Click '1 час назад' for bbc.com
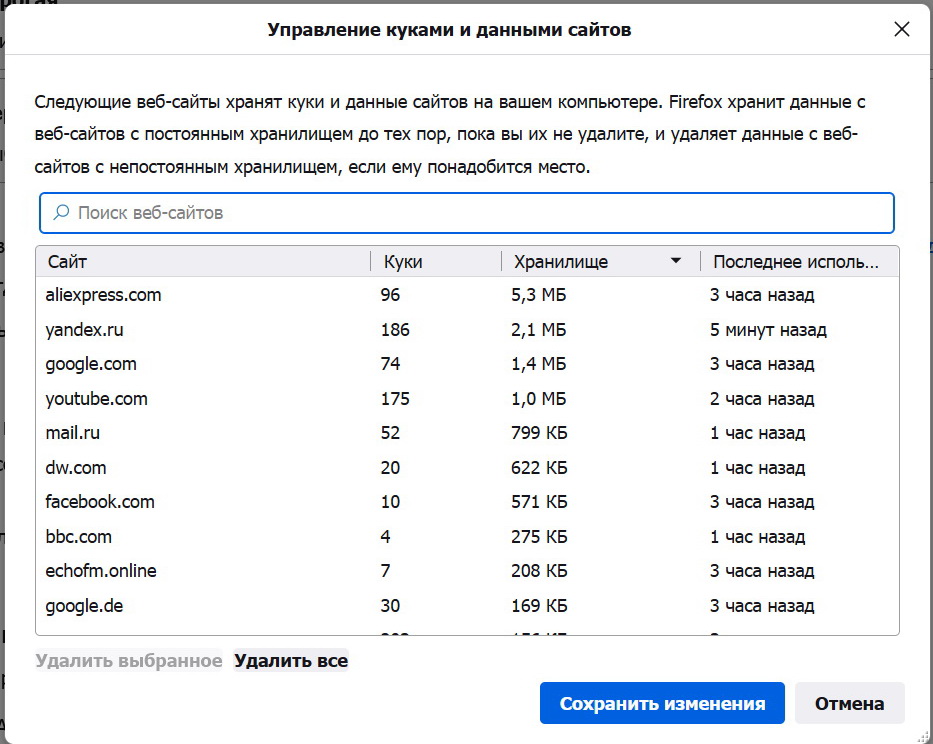Viewport: 933px width, 744px height. point(757,536)
